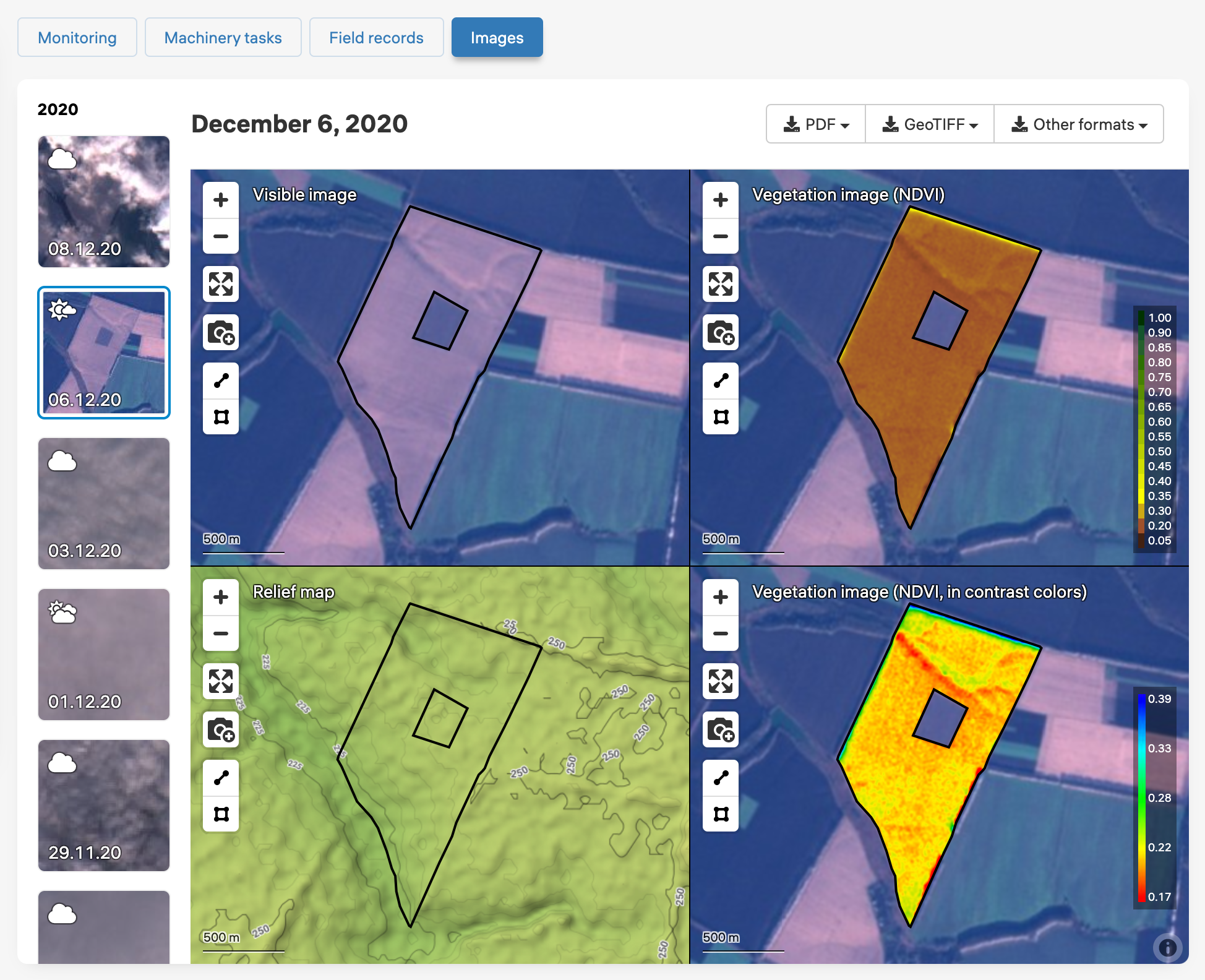Click camera snapshot icon on Relief map

coord(221,730)
